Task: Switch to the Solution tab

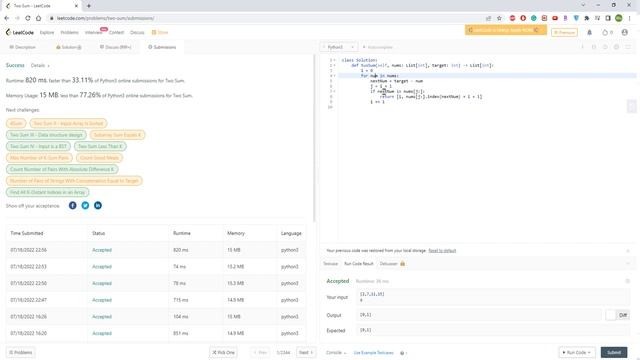Action: pos(69,47)
